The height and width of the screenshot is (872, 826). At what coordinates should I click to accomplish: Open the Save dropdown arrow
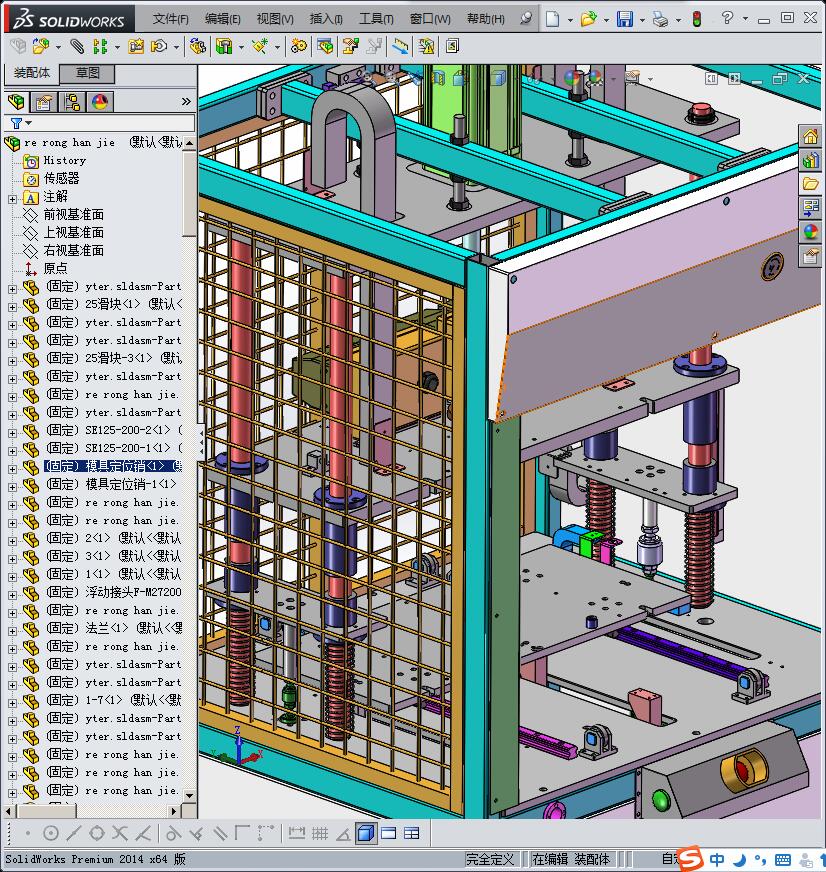tap(642, 20)
